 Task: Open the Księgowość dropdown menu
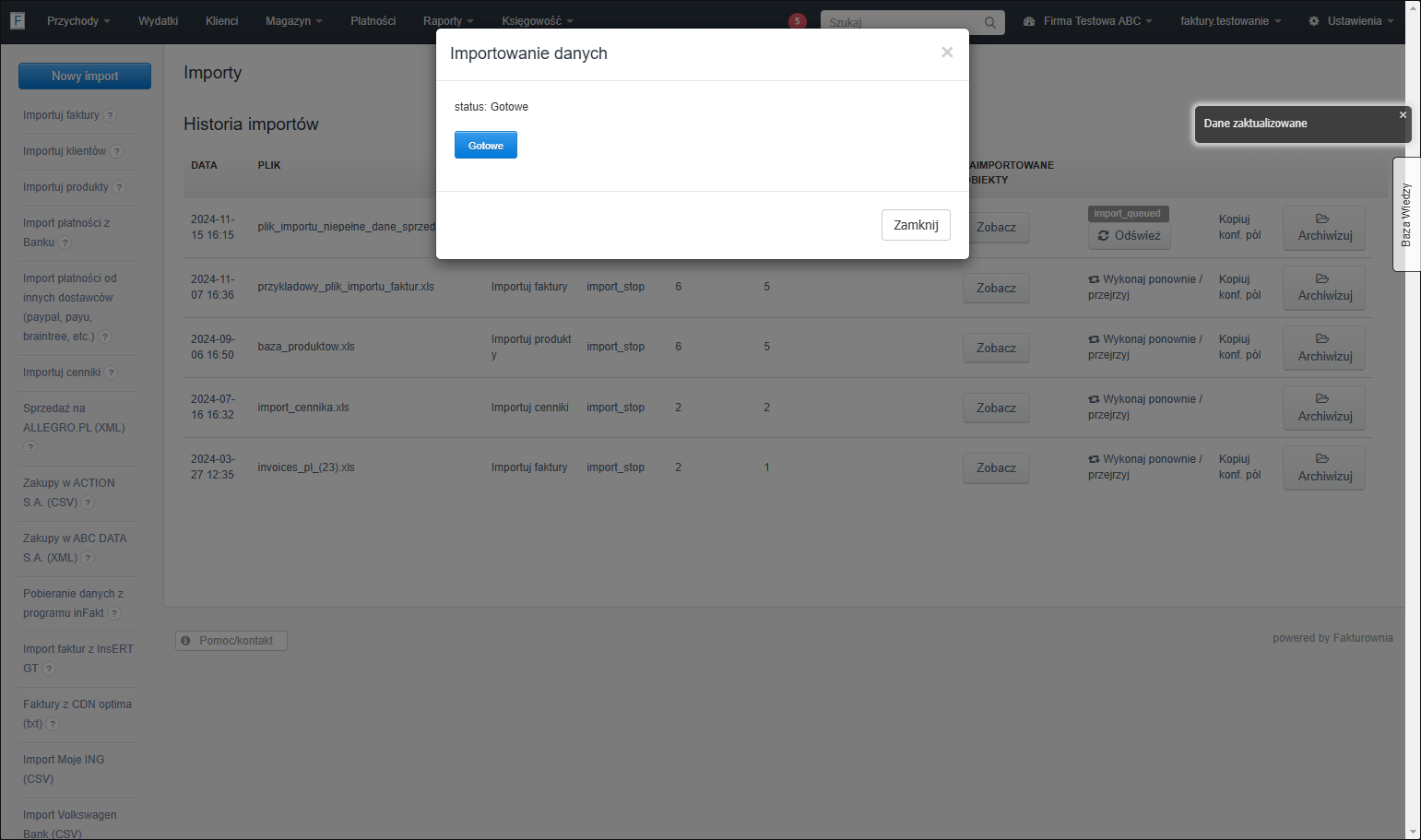(538, 21)
